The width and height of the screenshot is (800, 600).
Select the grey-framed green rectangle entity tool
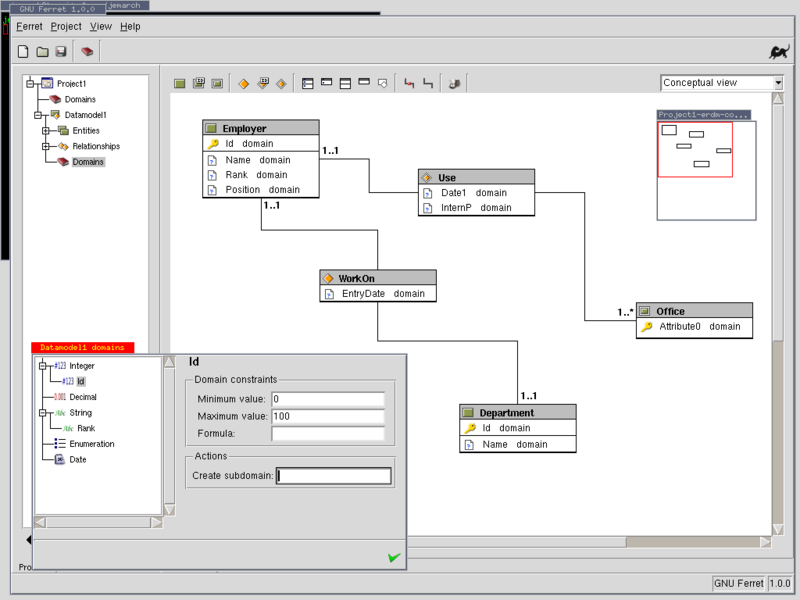click(x=217, y=84)
